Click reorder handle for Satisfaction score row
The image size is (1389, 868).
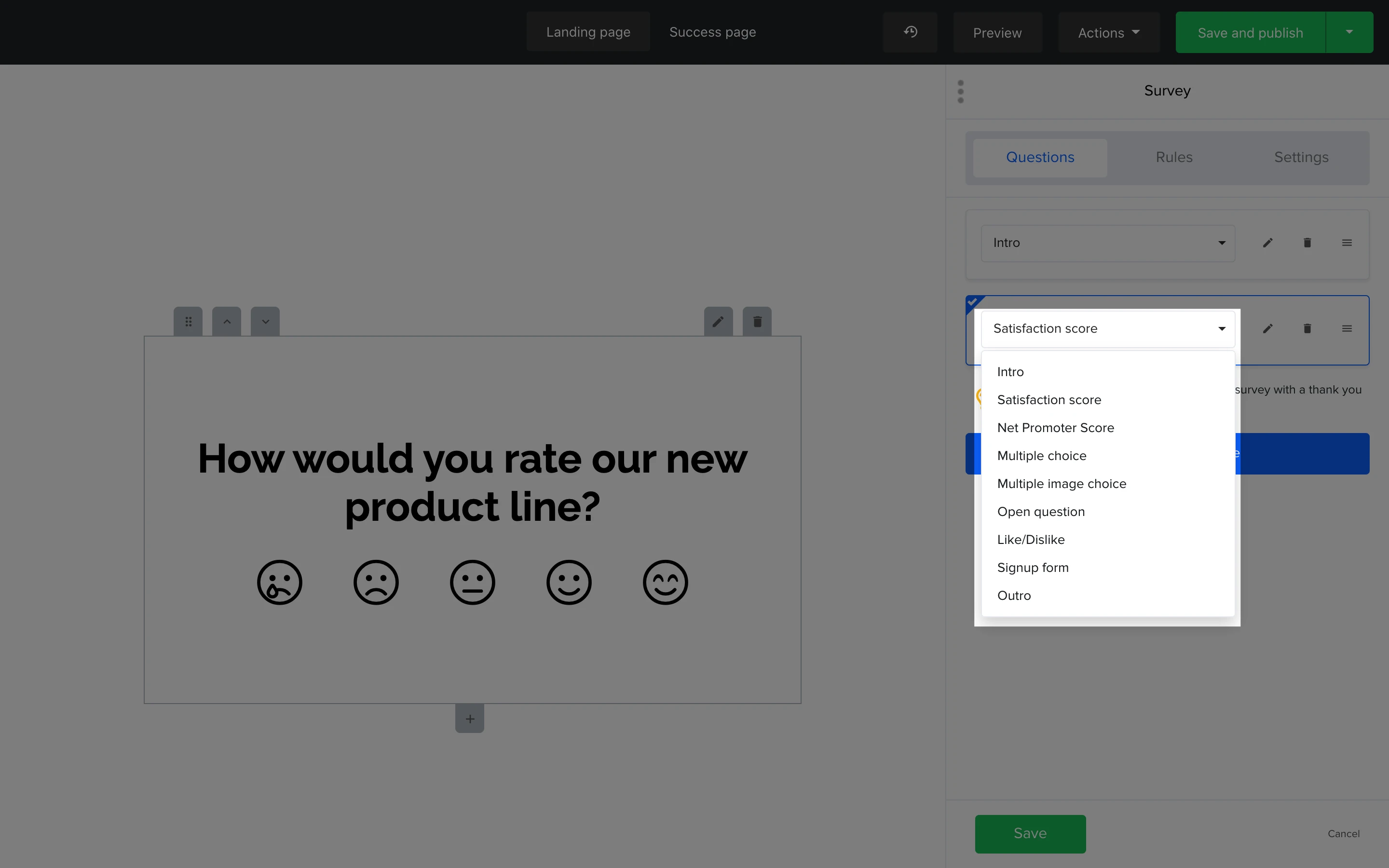tap(1347, 328)
